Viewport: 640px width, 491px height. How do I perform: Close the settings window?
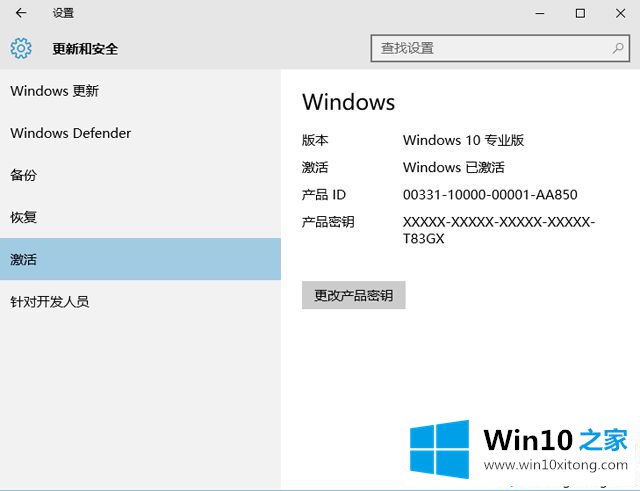tap(620, 13)
